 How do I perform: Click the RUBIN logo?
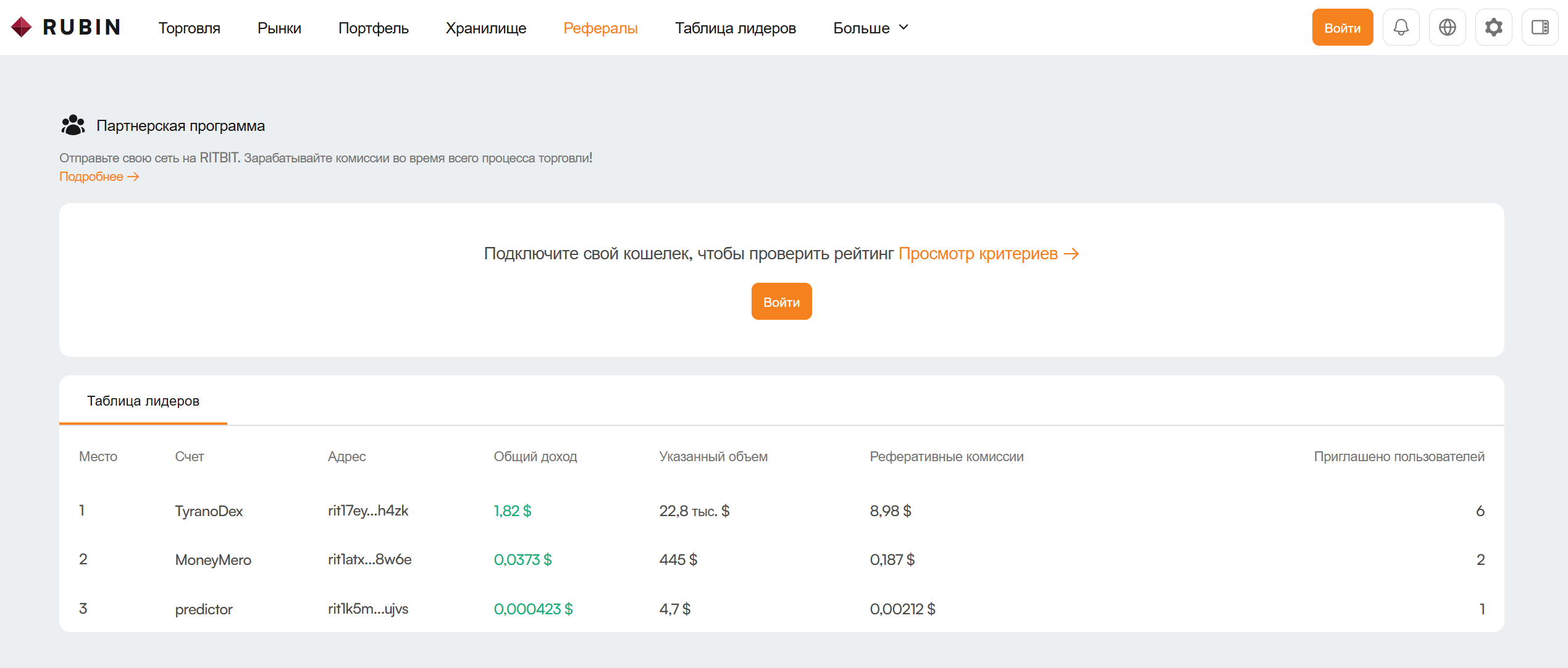(x=65, y=27)
